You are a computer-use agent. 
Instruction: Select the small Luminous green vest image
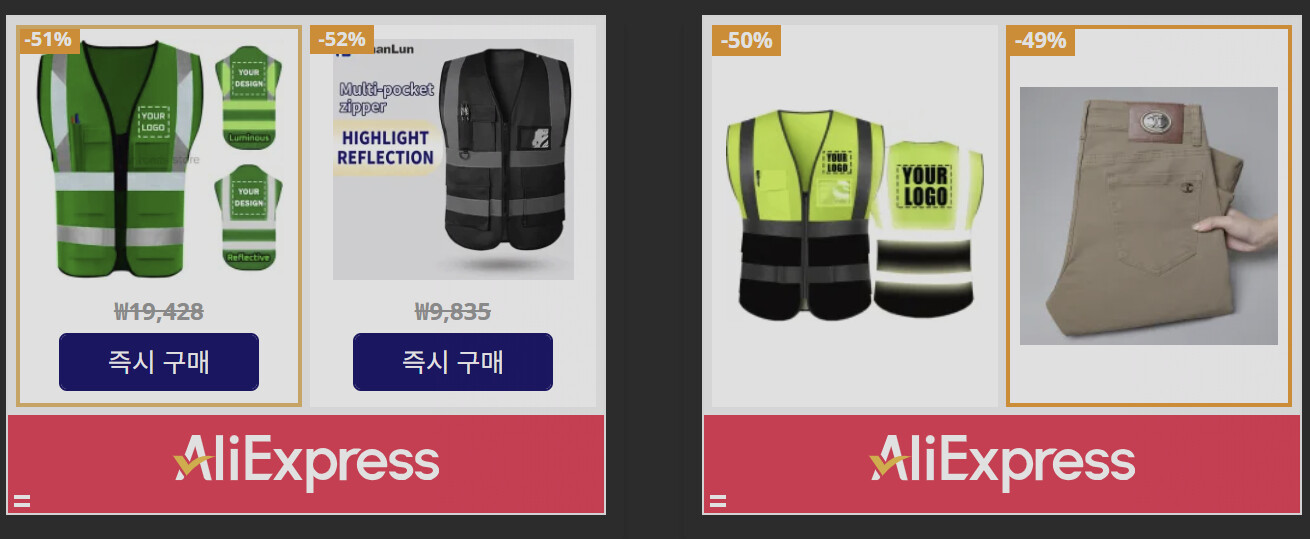click(249, 97)
